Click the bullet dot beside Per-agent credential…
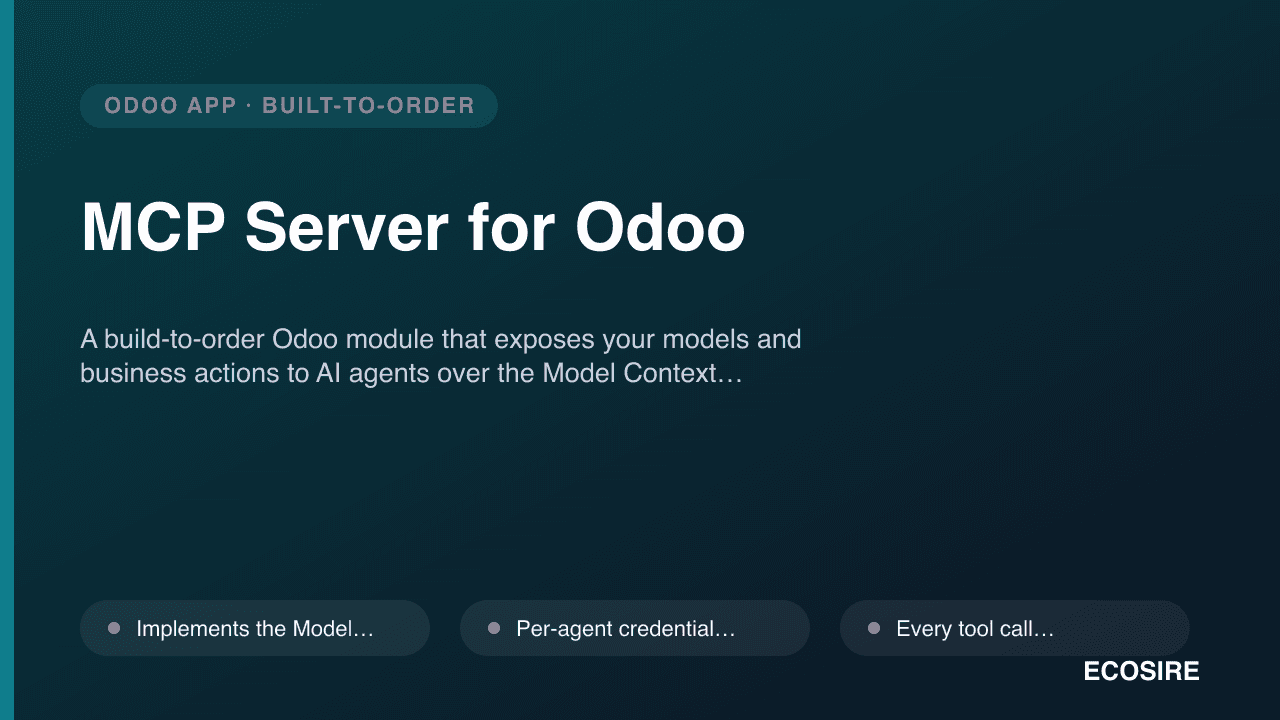Screen dimensions: 1280x720 click(494, 628)
